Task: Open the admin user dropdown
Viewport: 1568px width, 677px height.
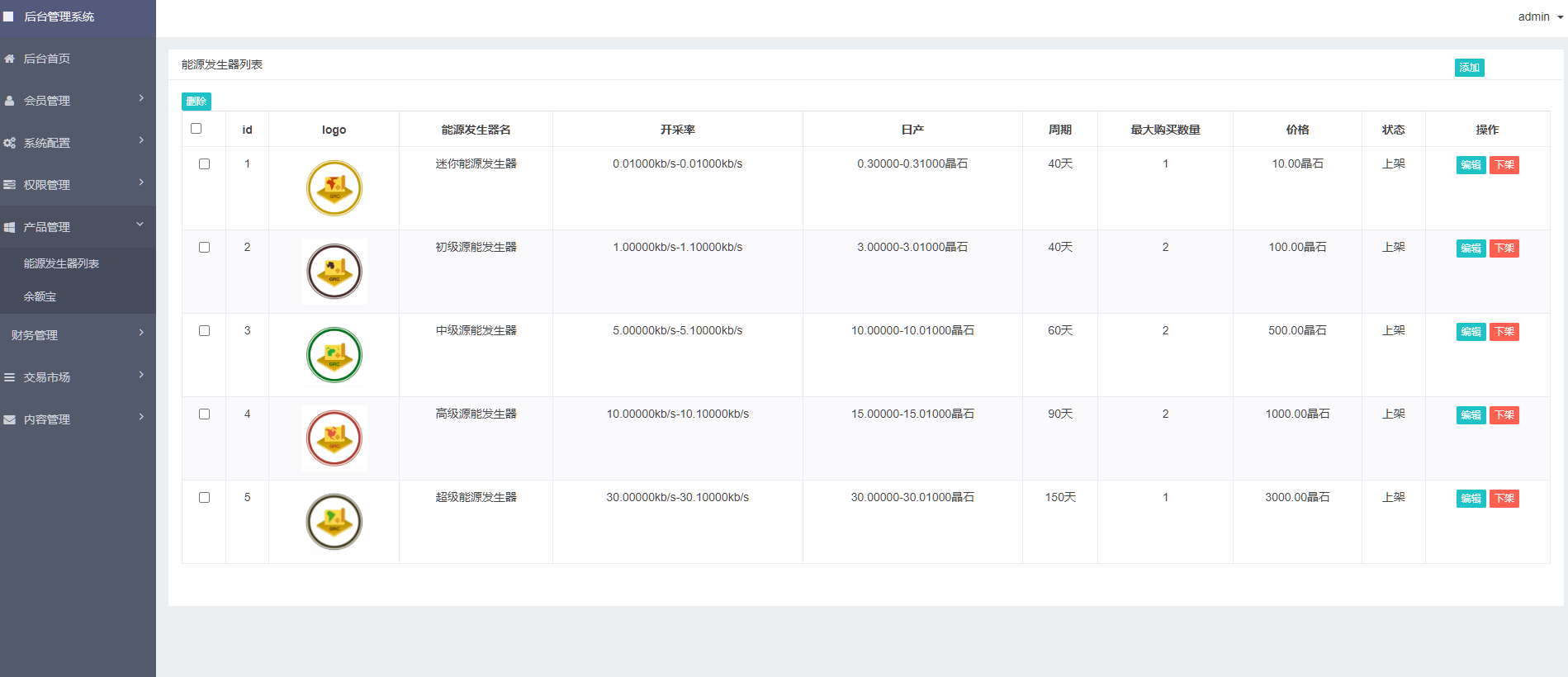Action: click(1540, 17)
